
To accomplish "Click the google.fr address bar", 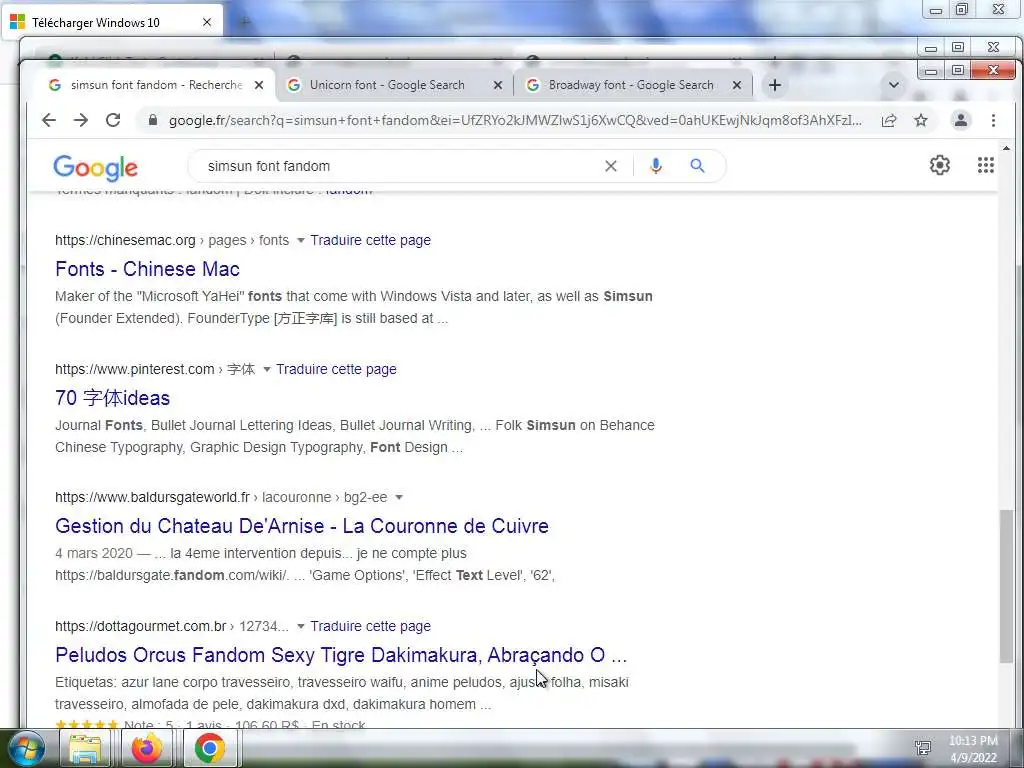I will 515,120.
